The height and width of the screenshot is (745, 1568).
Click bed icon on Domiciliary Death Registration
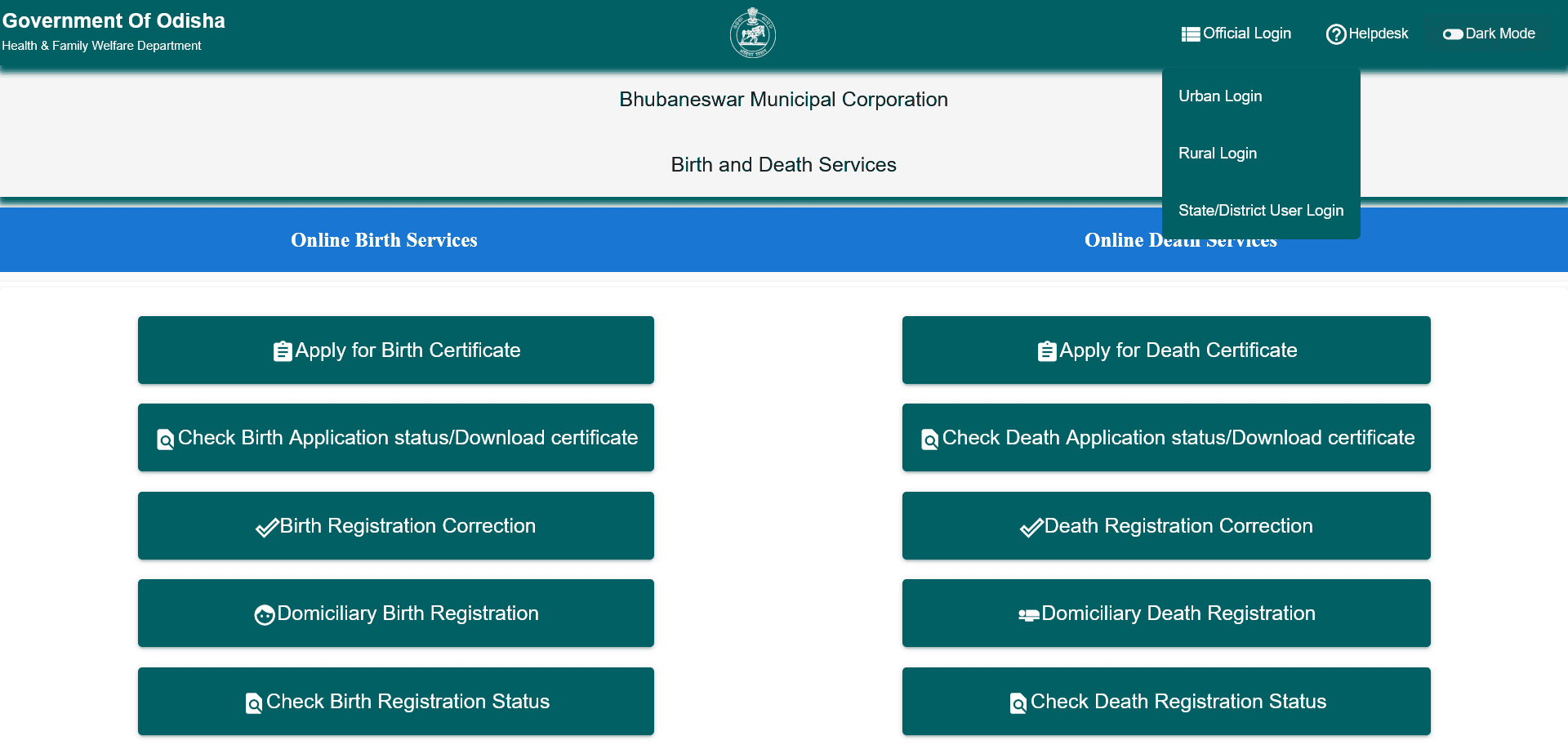click(1028, 615)
